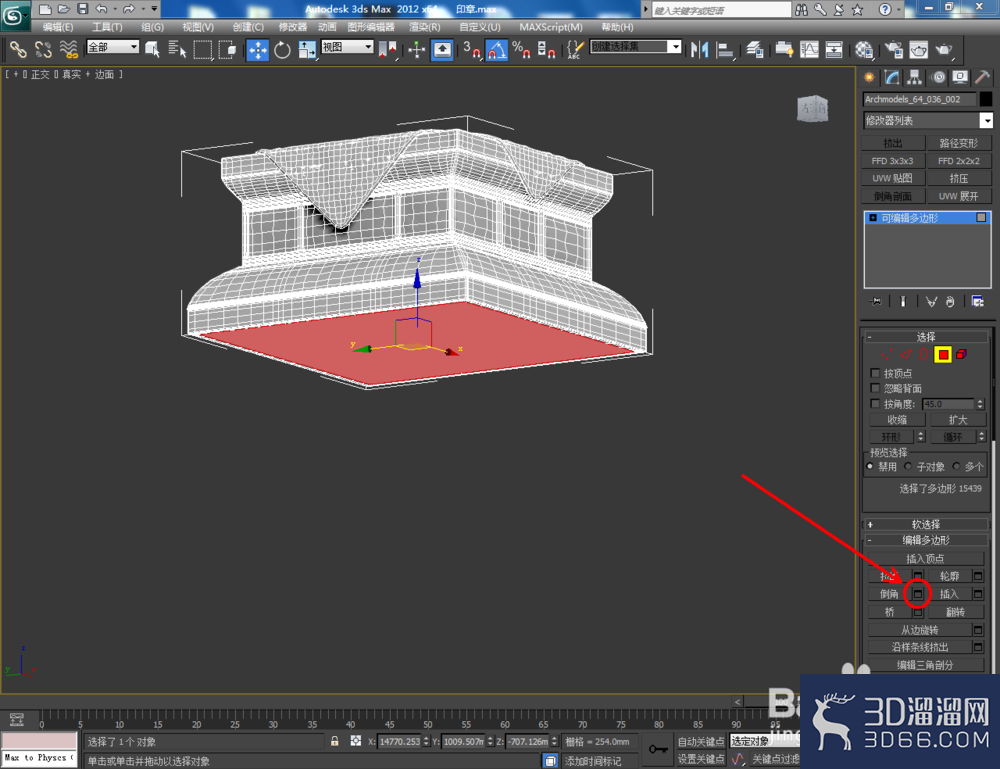The image size is (1000, 769).
Task: Select the Element sub-object level icon
Action: 961,355
